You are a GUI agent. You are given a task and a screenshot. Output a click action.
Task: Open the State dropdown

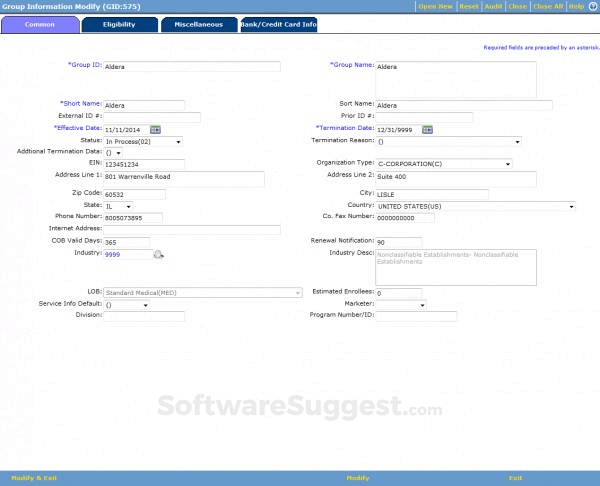(x=118, y=206)
